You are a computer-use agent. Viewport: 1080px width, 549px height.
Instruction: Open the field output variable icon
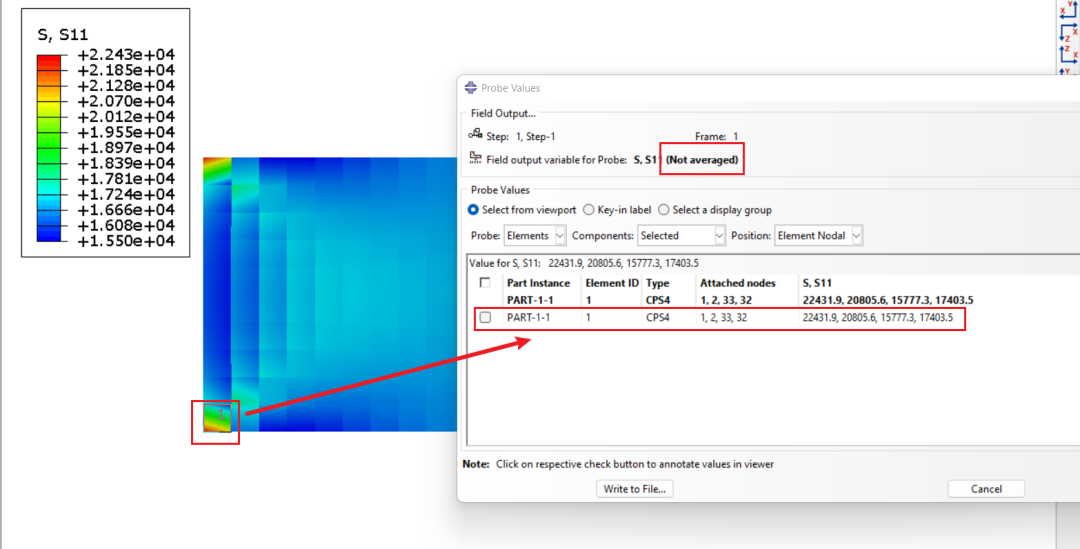click(475, 158)
